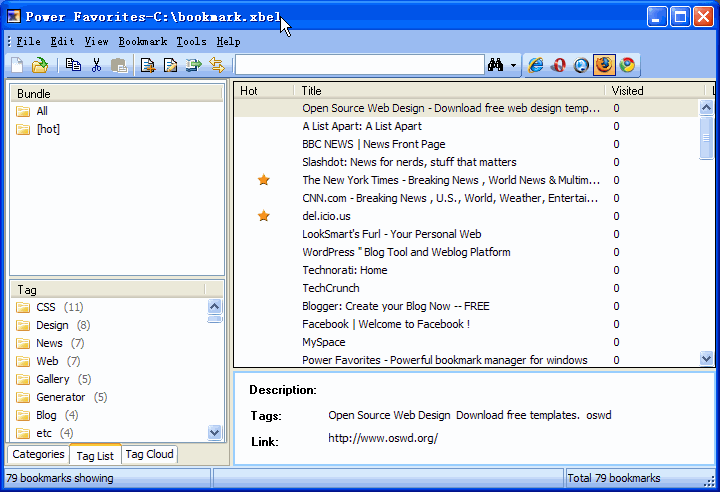Select the Firefox browser icon
720x492 pixels.
(604, 65)
